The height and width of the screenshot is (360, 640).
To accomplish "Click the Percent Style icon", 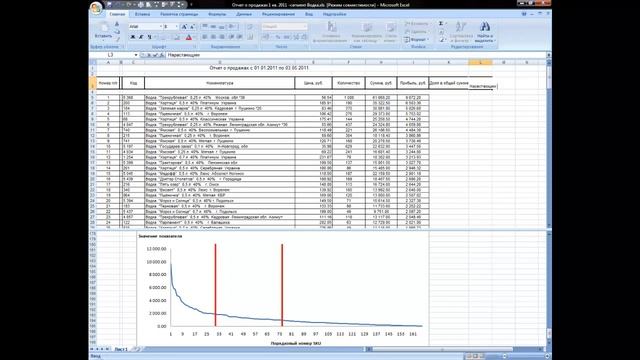I will click(x=278, y=37).
